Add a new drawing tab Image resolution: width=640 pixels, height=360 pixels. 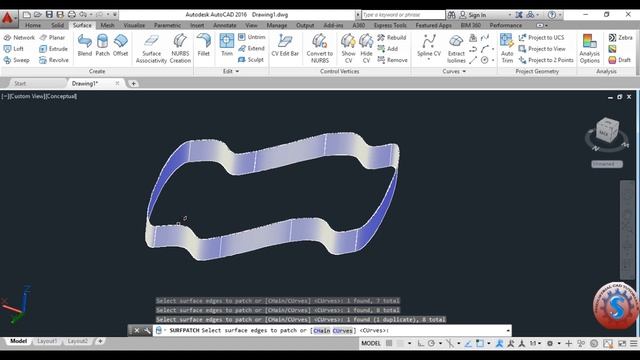pos(133,83)
